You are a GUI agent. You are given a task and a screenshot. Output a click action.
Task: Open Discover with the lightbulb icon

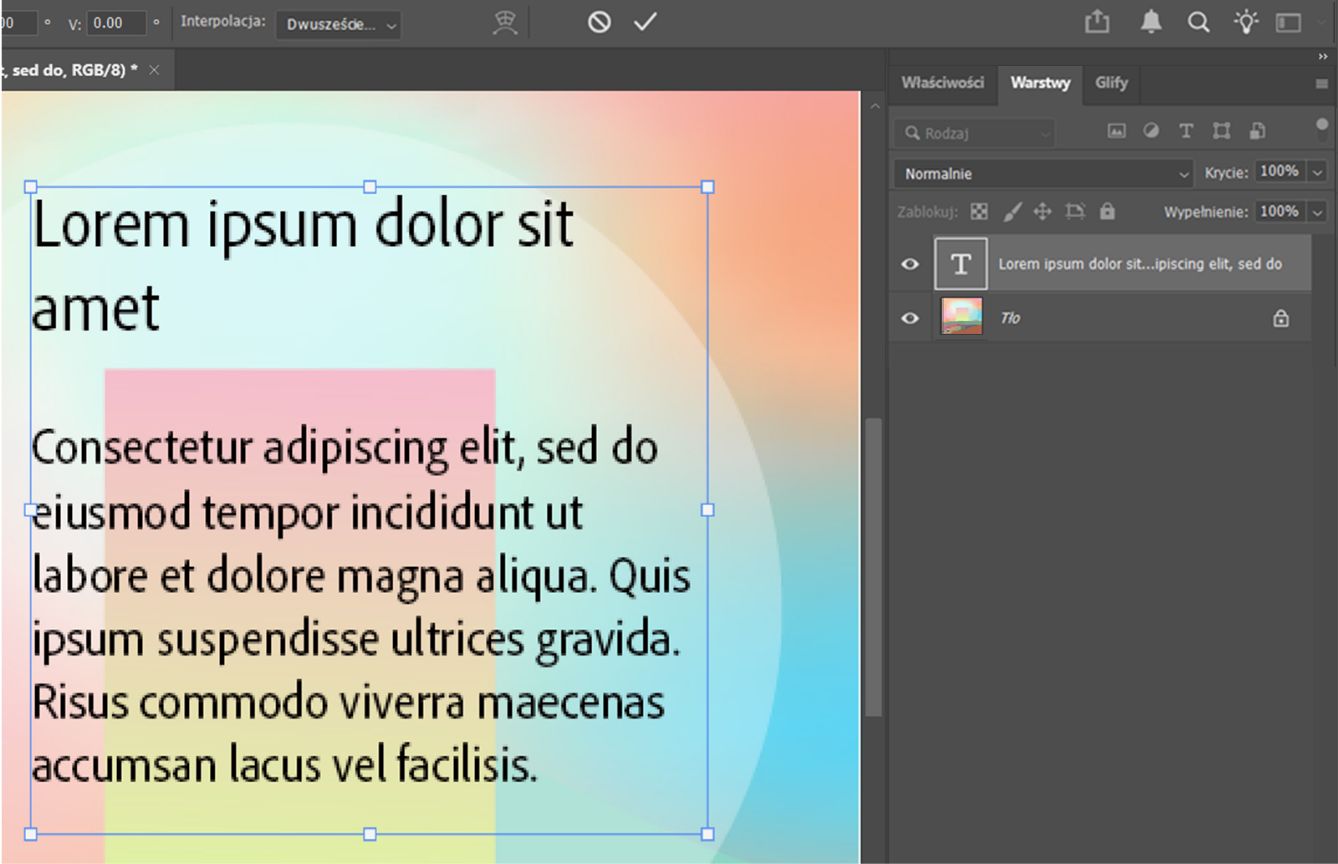point(1245,21)
